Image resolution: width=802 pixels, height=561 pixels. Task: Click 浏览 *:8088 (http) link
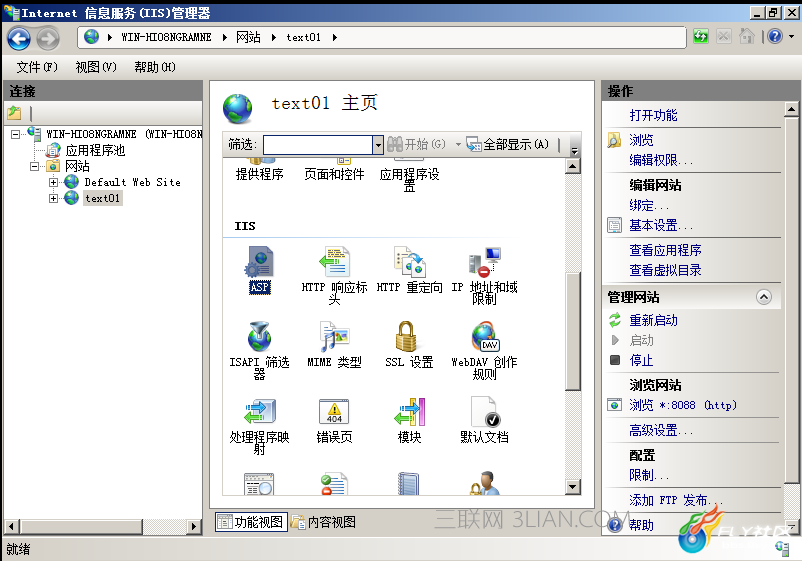[x=683, y=405]
